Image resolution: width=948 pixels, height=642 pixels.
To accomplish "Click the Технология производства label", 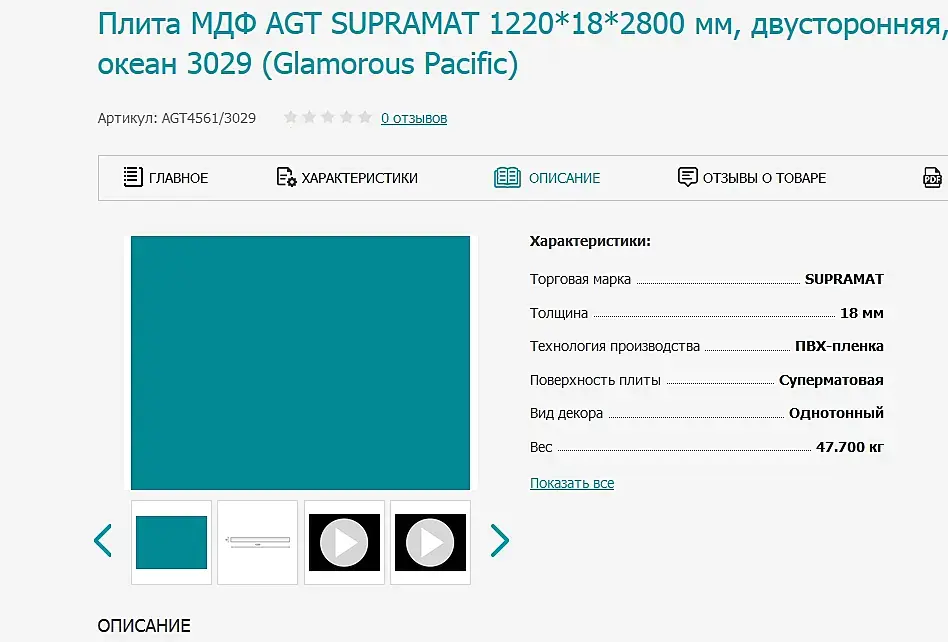I will point(615,346).
